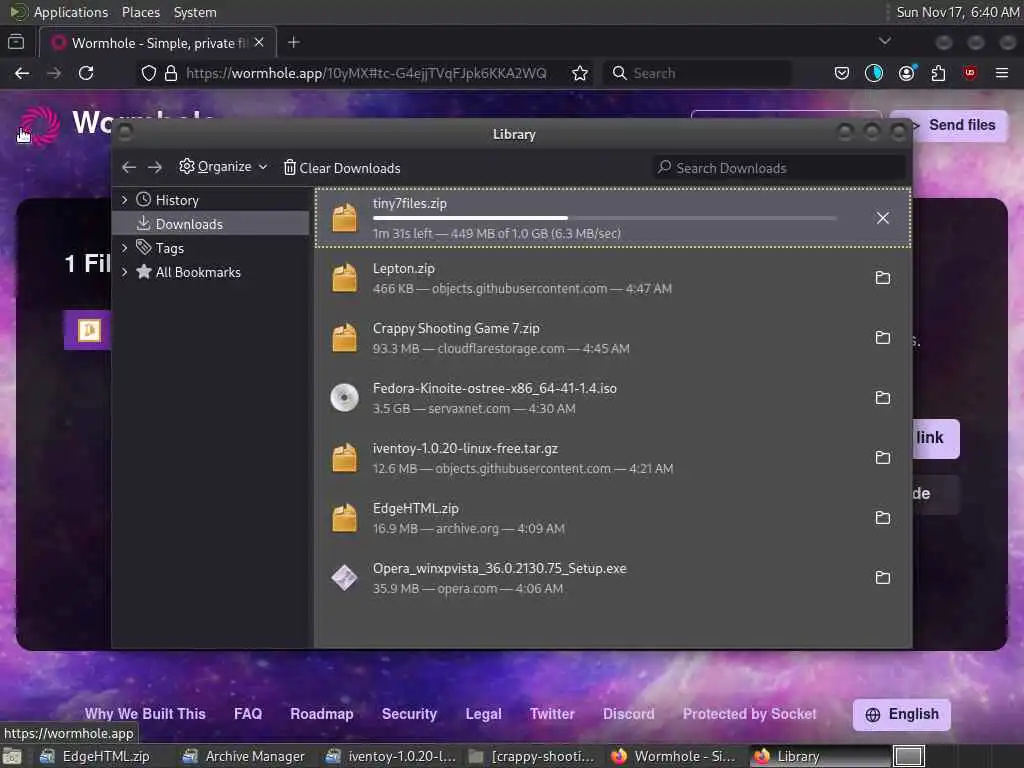1024x768 pixels.
Task: Open the English language selector
Action: tap(901, 714)
